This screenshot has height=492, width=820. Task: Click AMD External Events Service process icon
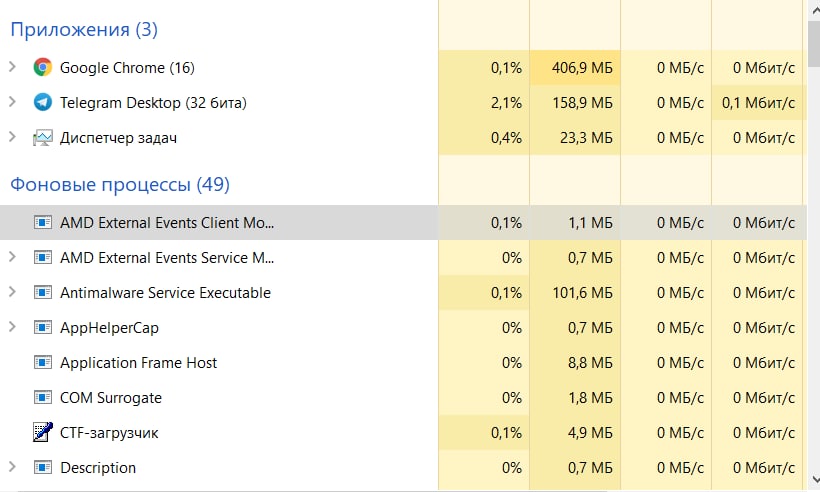click(43, 258)
